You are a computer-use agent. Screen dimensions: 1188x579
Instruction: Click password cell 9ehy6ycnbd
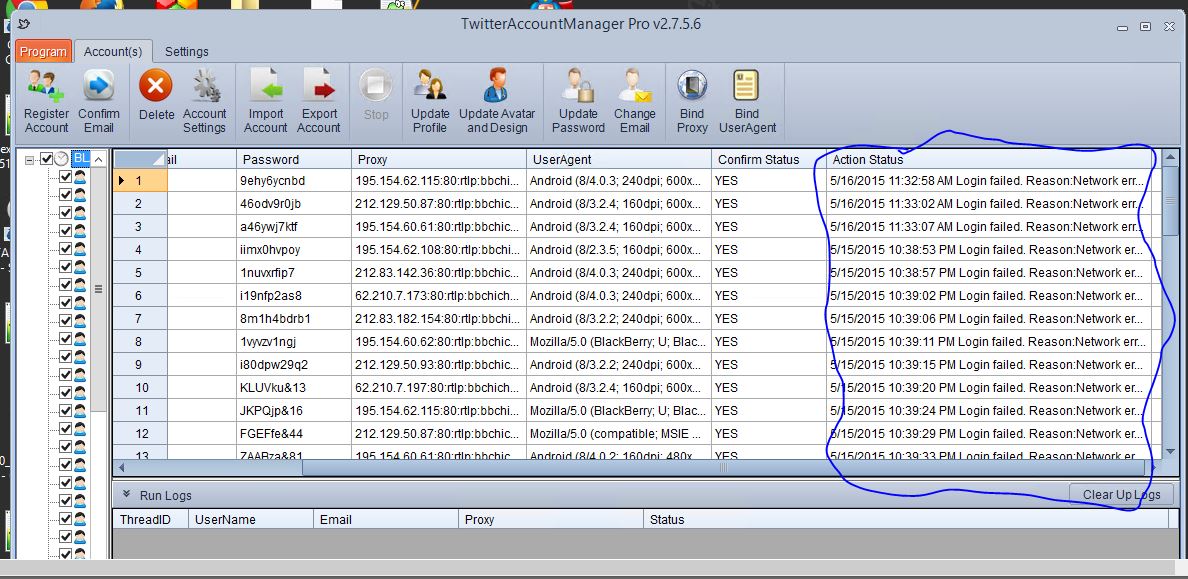pos(294,180)
